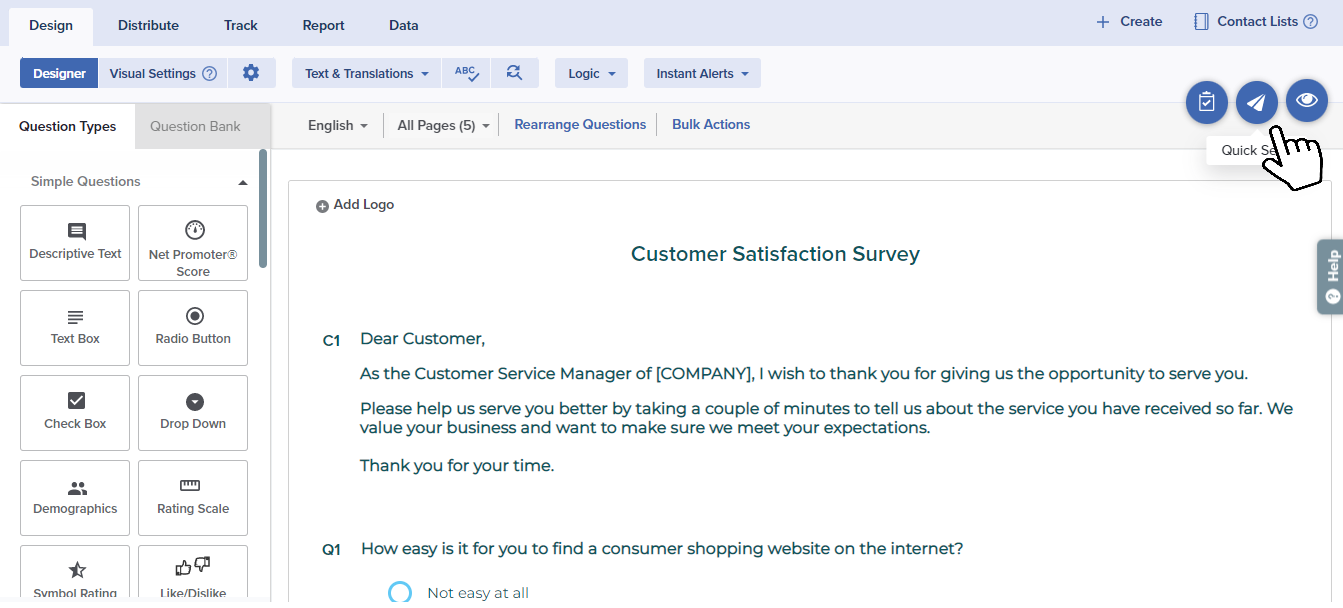
Task: Click the refresh translations icon
Action: pos(514,73)
